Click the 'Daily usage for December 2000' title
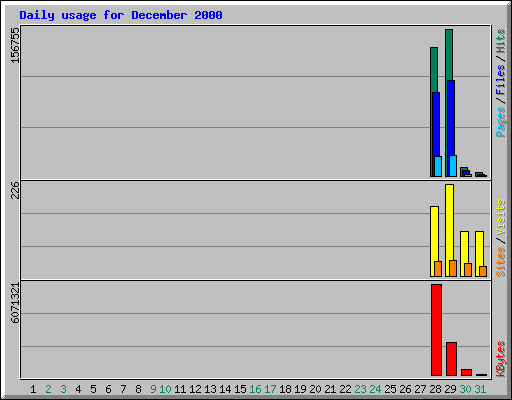Viewport: 512px width, 400px height. [121, 15]
